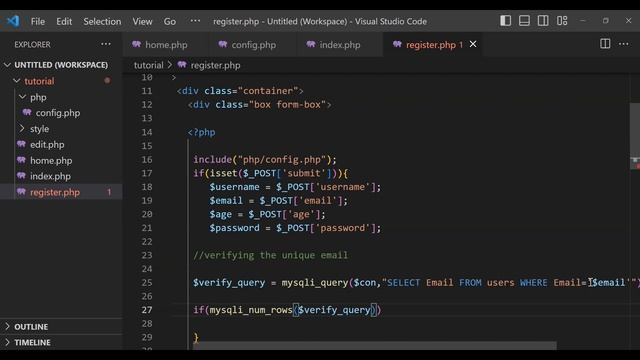640x360 pixels.
Task: Toggle the primary sidebar layout icon
Action: 505,21
